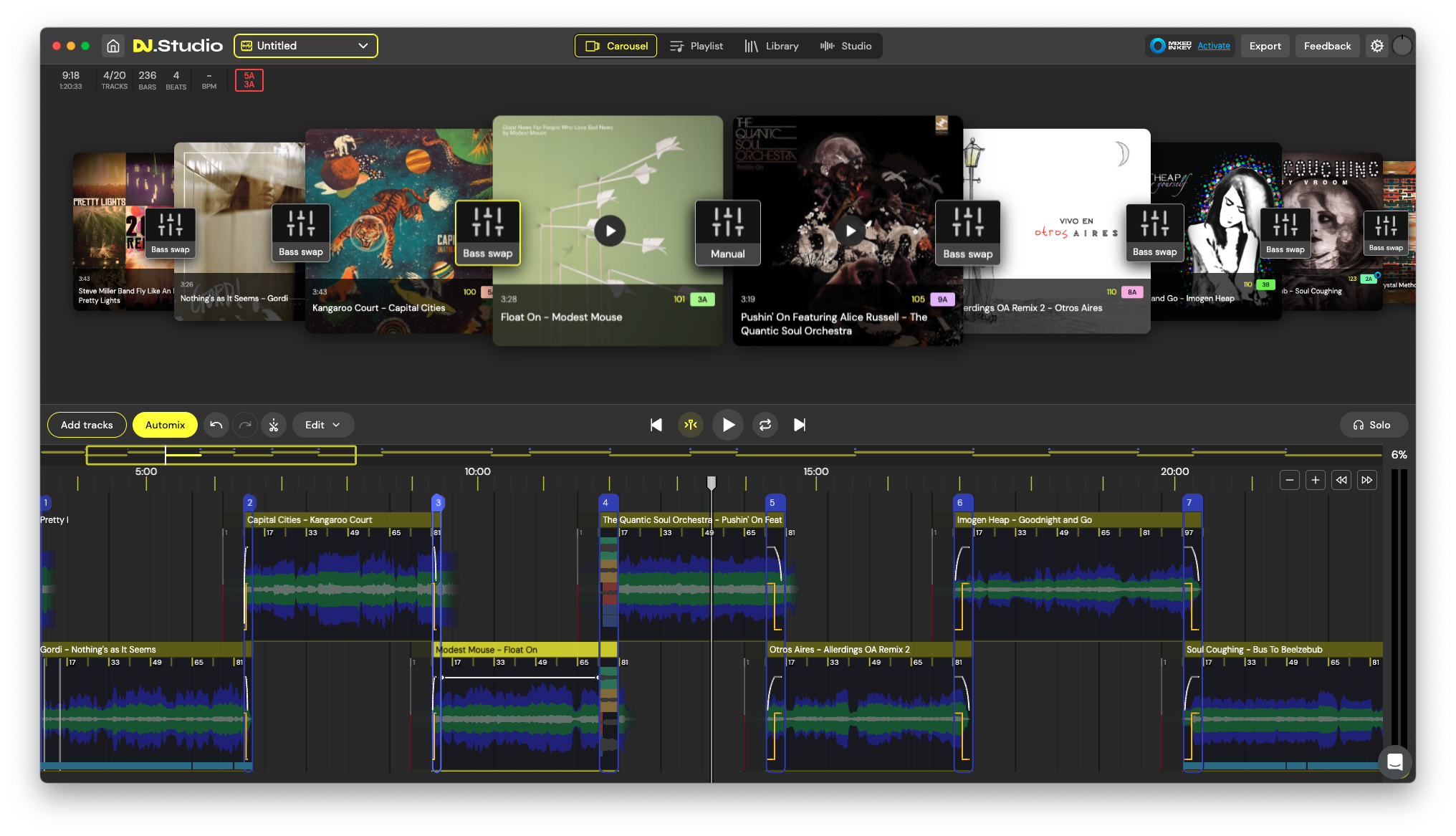Screen dimensions: 1456x836
Task: Open settings gear icon
Action: (x=1377, y=46)
